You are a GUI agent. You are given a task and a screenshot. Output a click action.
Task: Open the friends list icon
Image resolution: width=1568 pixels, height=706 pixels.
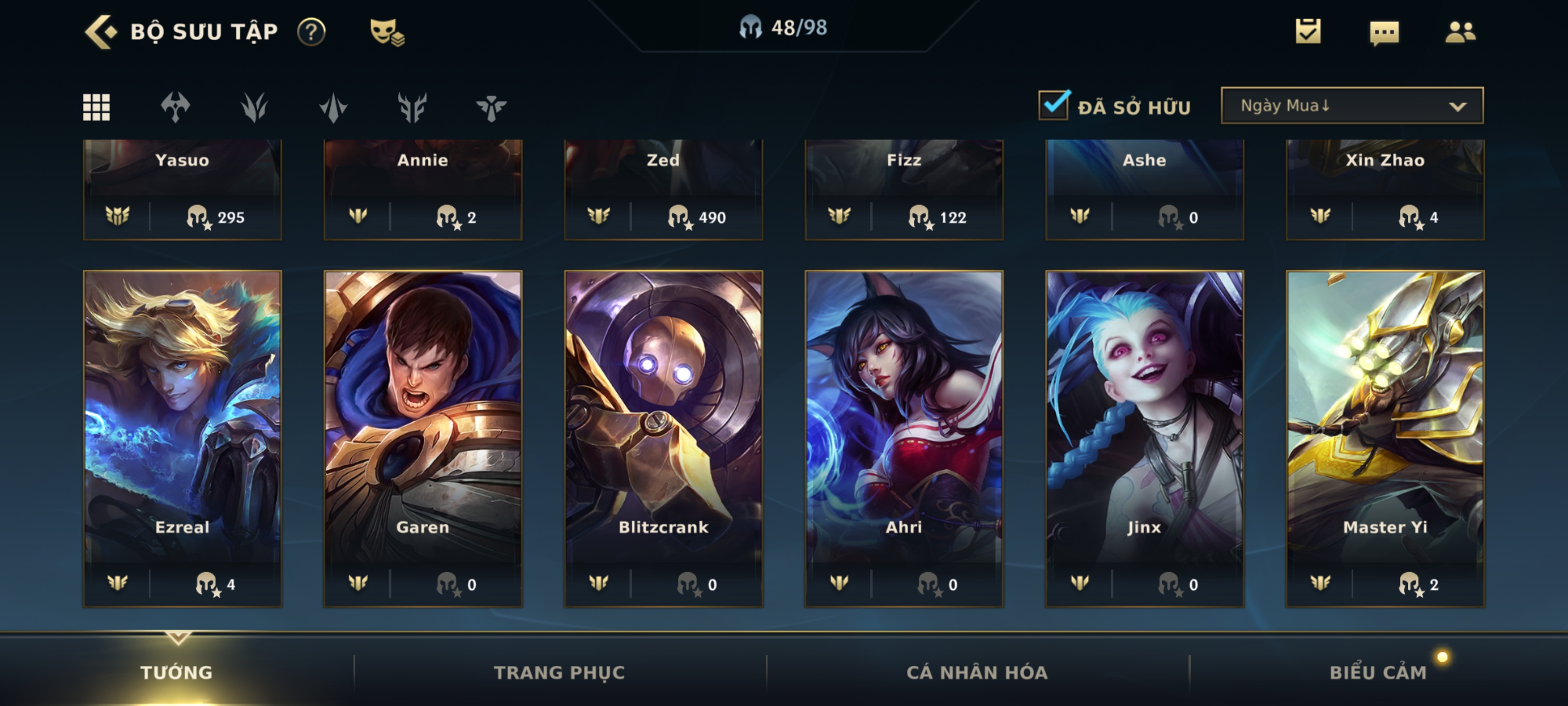click(1460, 32)
